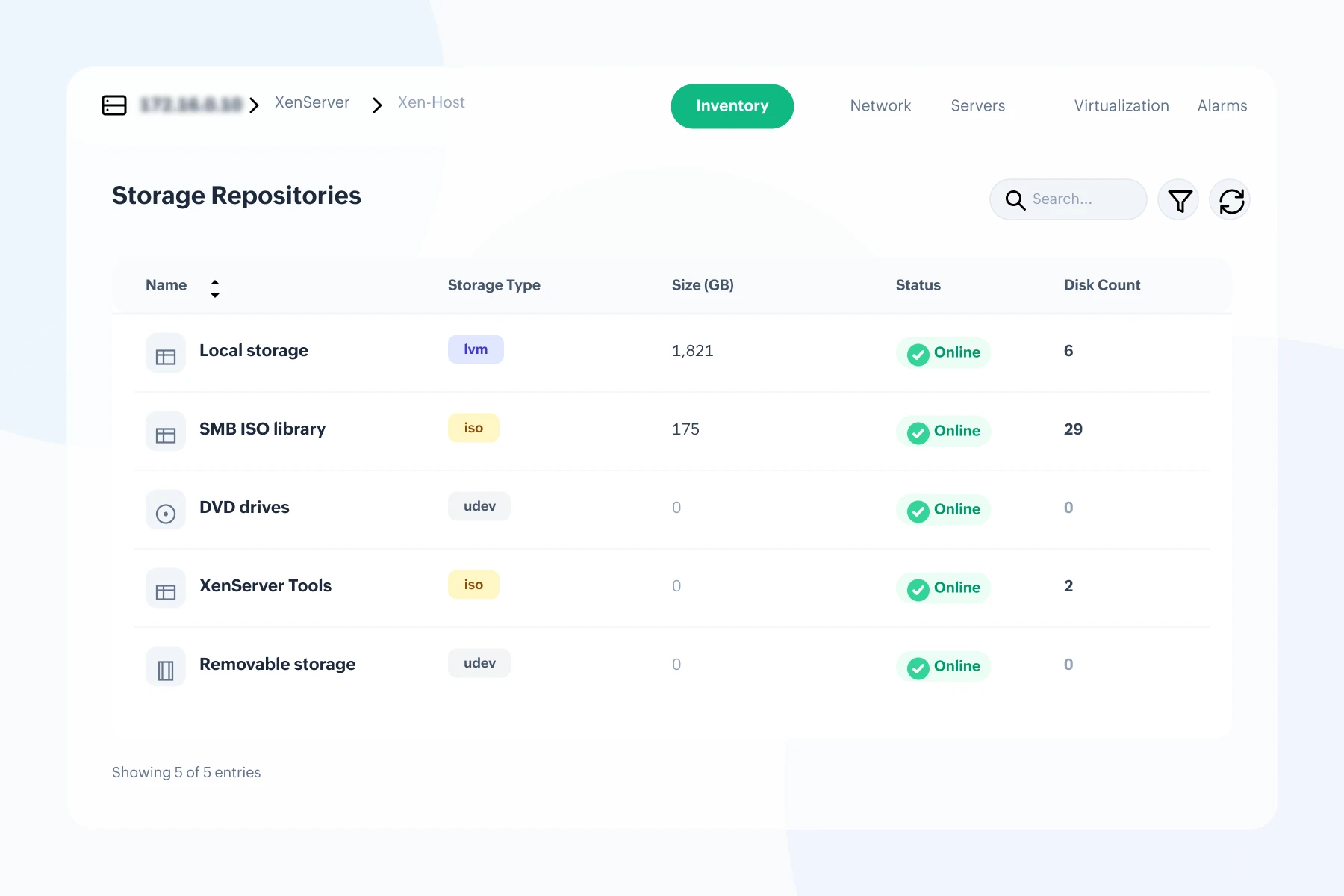Click the udev badge for DVD drives
This screenshot has height=896, width=1344.
(x=479, y=506)
